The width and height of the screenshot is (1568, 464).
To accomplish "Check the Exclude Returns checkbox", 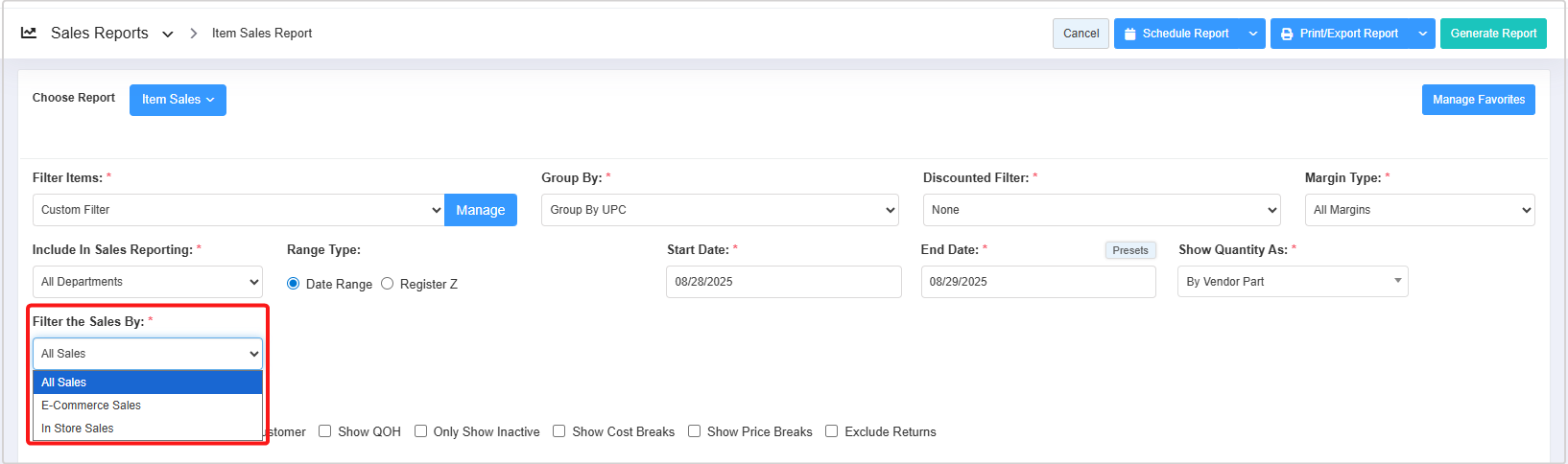I will click(832, 431).
